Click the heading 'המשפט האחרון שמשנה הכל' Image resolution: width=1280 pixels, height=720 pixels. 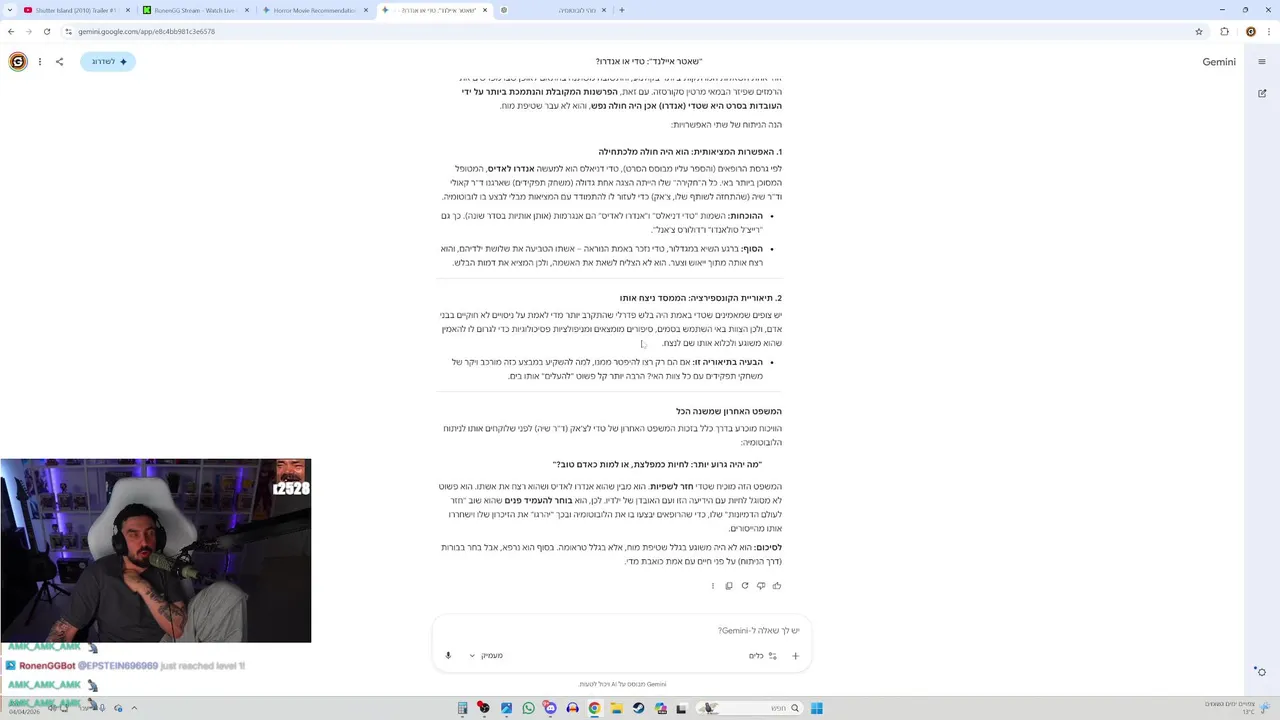click(728, 411)
